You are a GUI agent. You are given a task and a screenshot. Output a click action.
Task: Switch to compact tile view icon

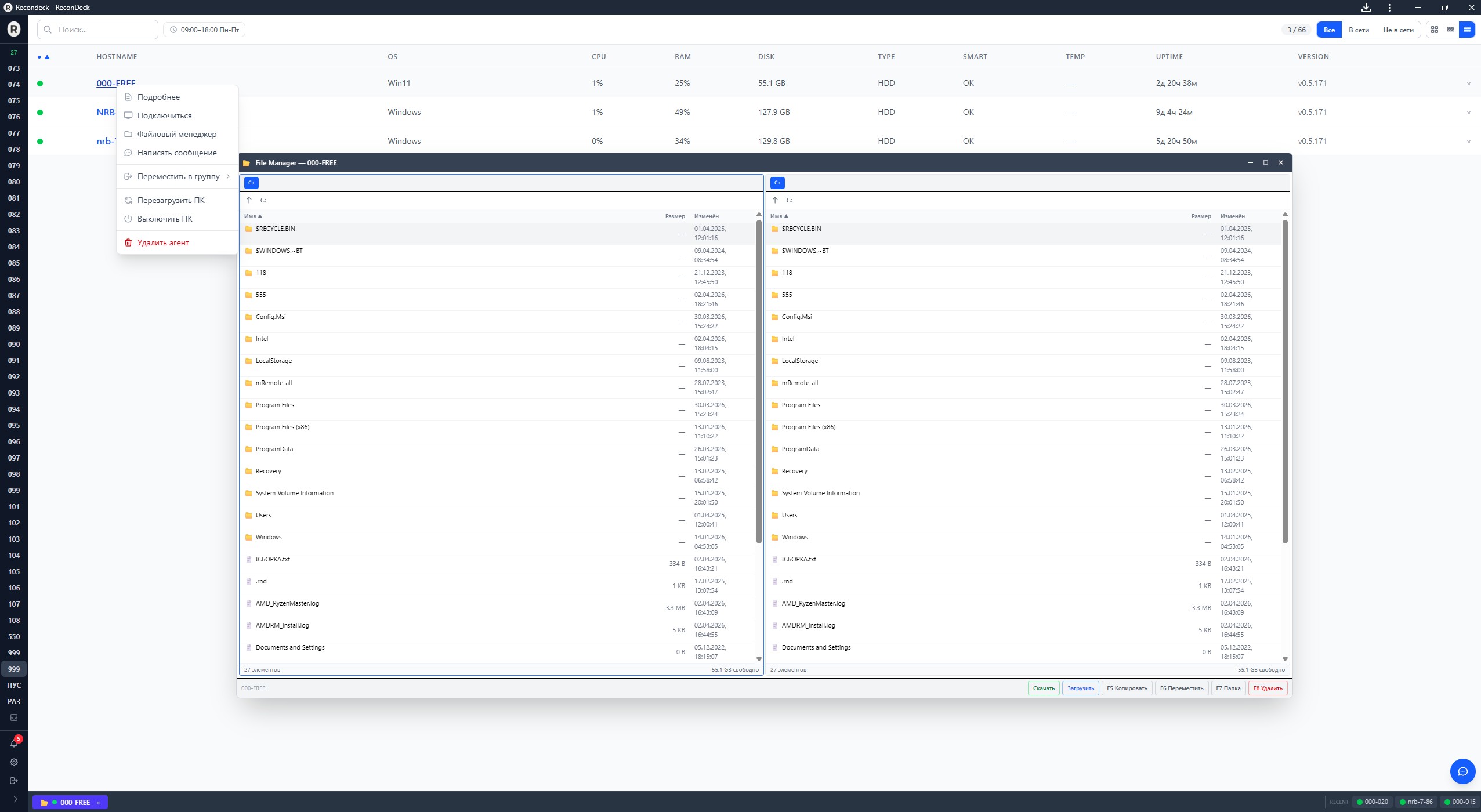click(x=1451, y=30)
